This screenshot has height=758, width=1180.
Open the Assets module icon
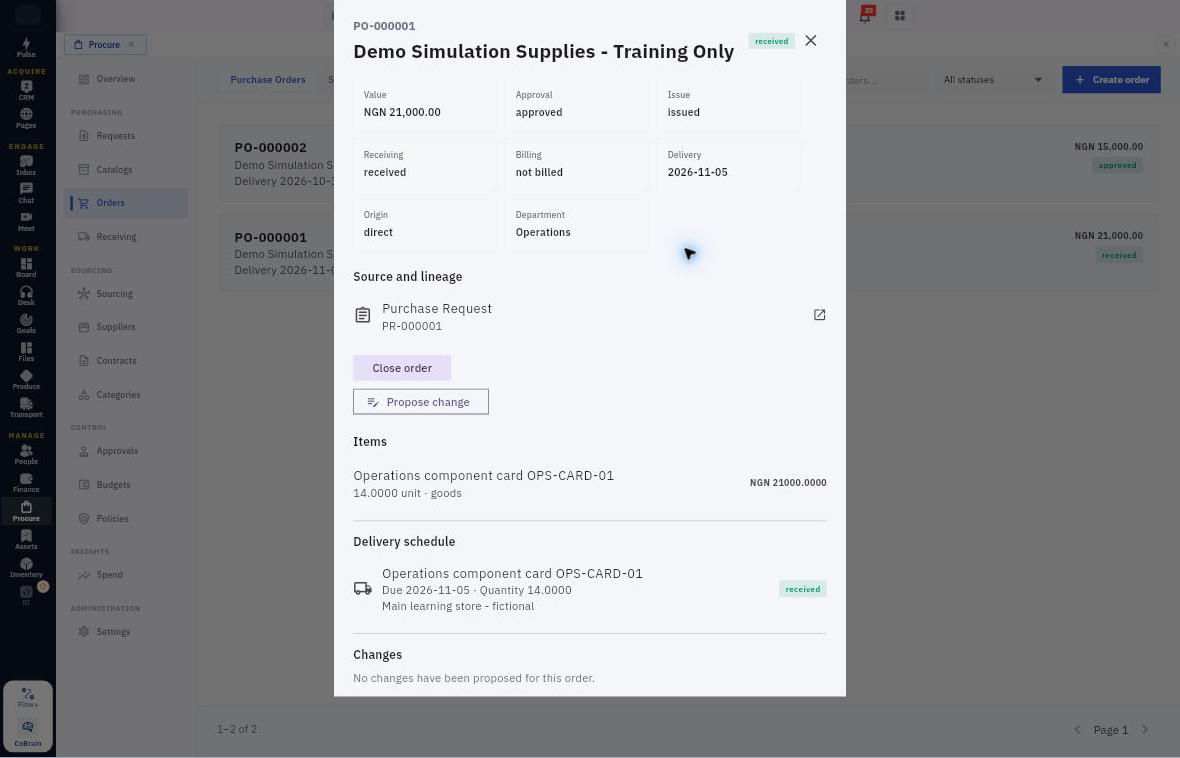click(x=26, y=539)
